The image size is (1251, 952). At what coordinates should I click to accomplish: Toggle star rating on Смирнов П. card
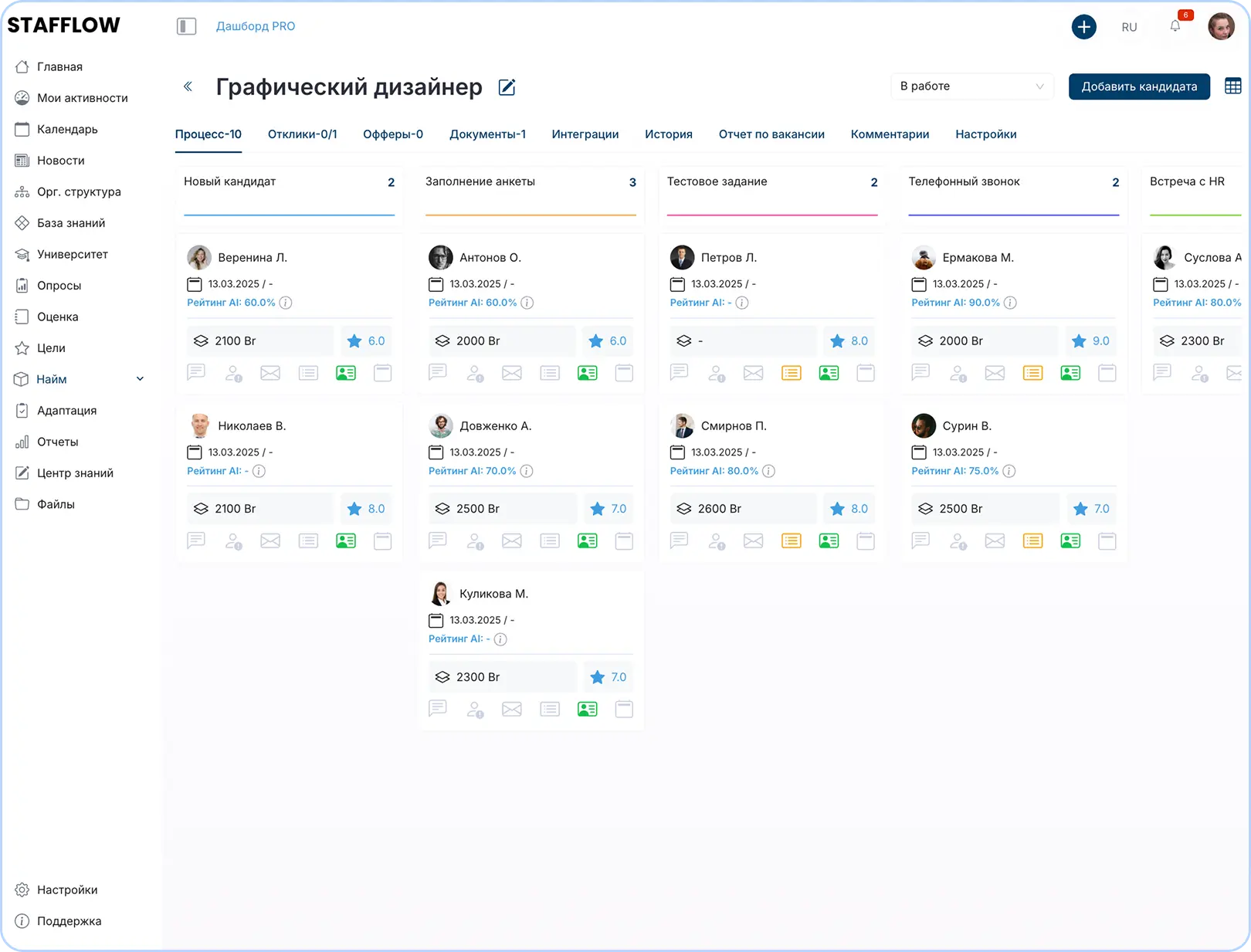837,509
